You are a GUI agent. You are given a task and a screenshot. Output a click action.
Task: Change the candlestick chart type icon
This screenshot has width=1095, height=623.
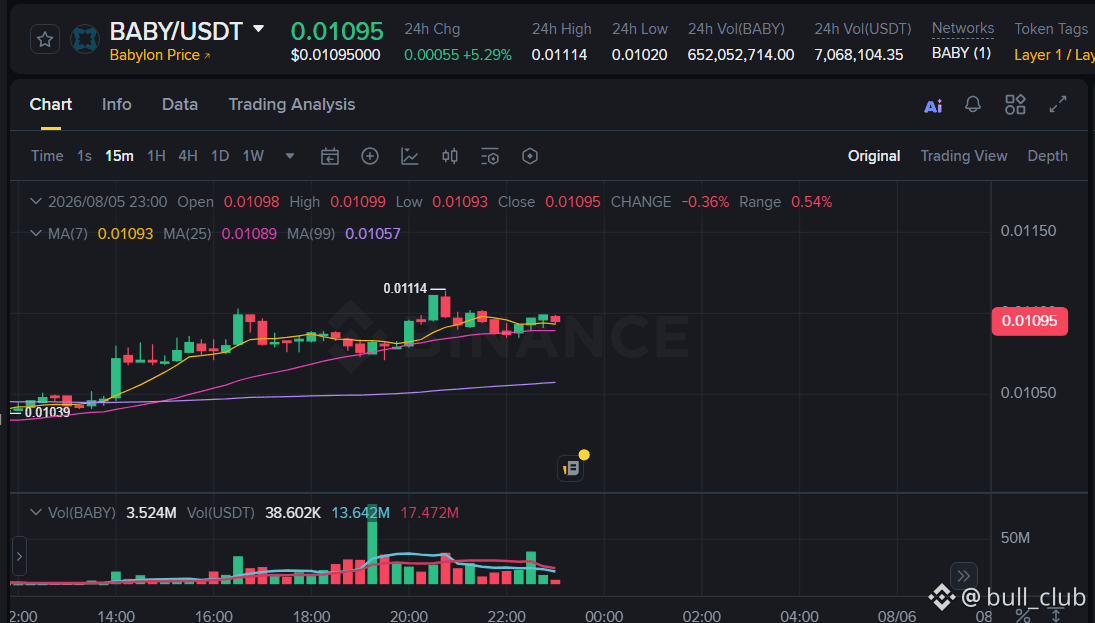450,156
